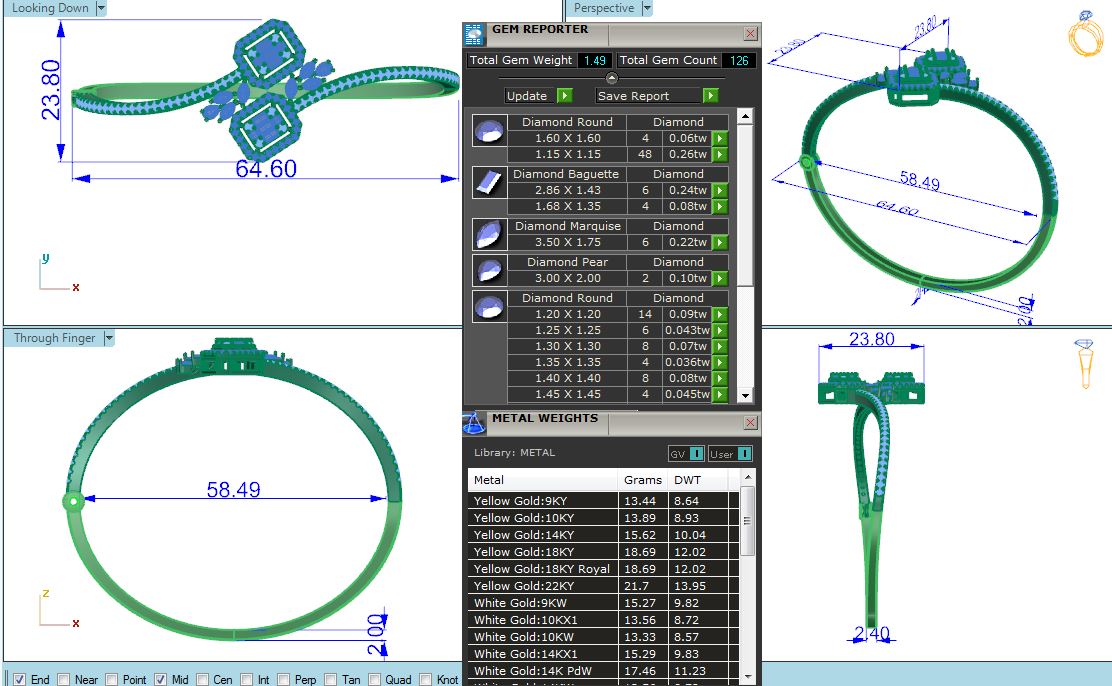The width and height of the screenshot is (1112, 686).
Task: Open the Perspective viewport menu arrow
Action: (x=647, y=8)
